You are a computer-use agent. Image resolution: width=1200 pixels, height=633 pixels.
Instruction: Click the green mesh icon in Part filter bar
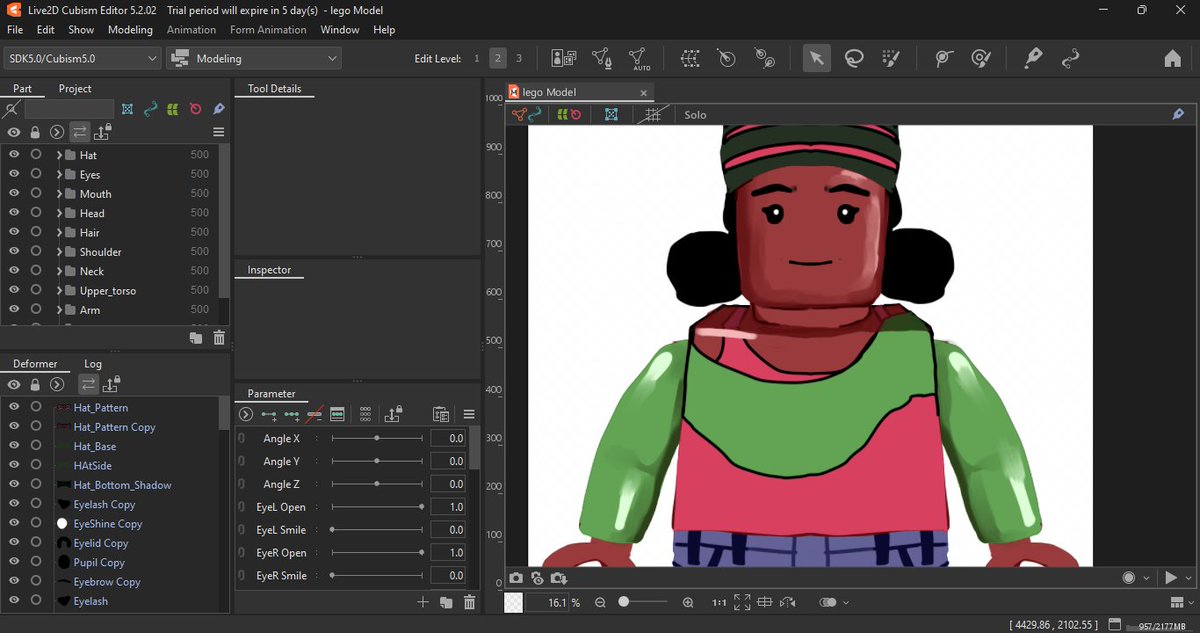coord(173,109)
